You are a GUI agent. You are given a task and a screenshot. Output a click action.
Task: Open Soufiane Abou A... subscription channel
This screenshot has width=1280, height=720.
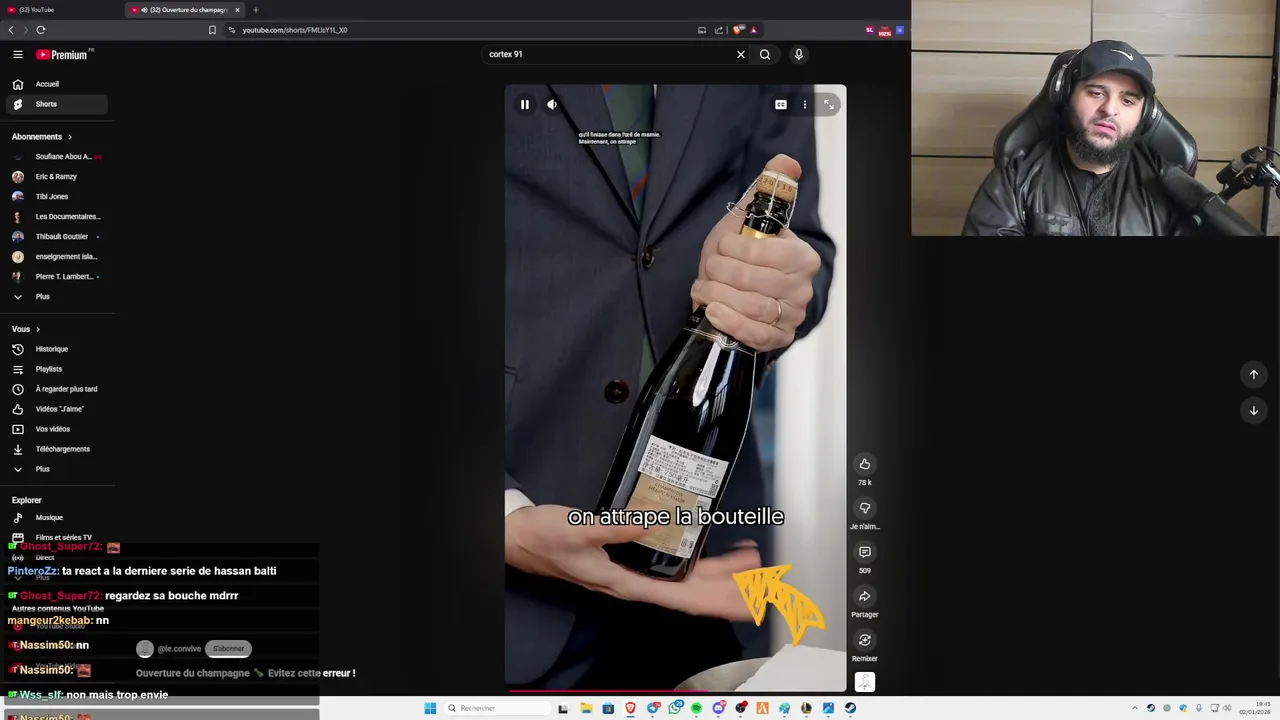57,156
